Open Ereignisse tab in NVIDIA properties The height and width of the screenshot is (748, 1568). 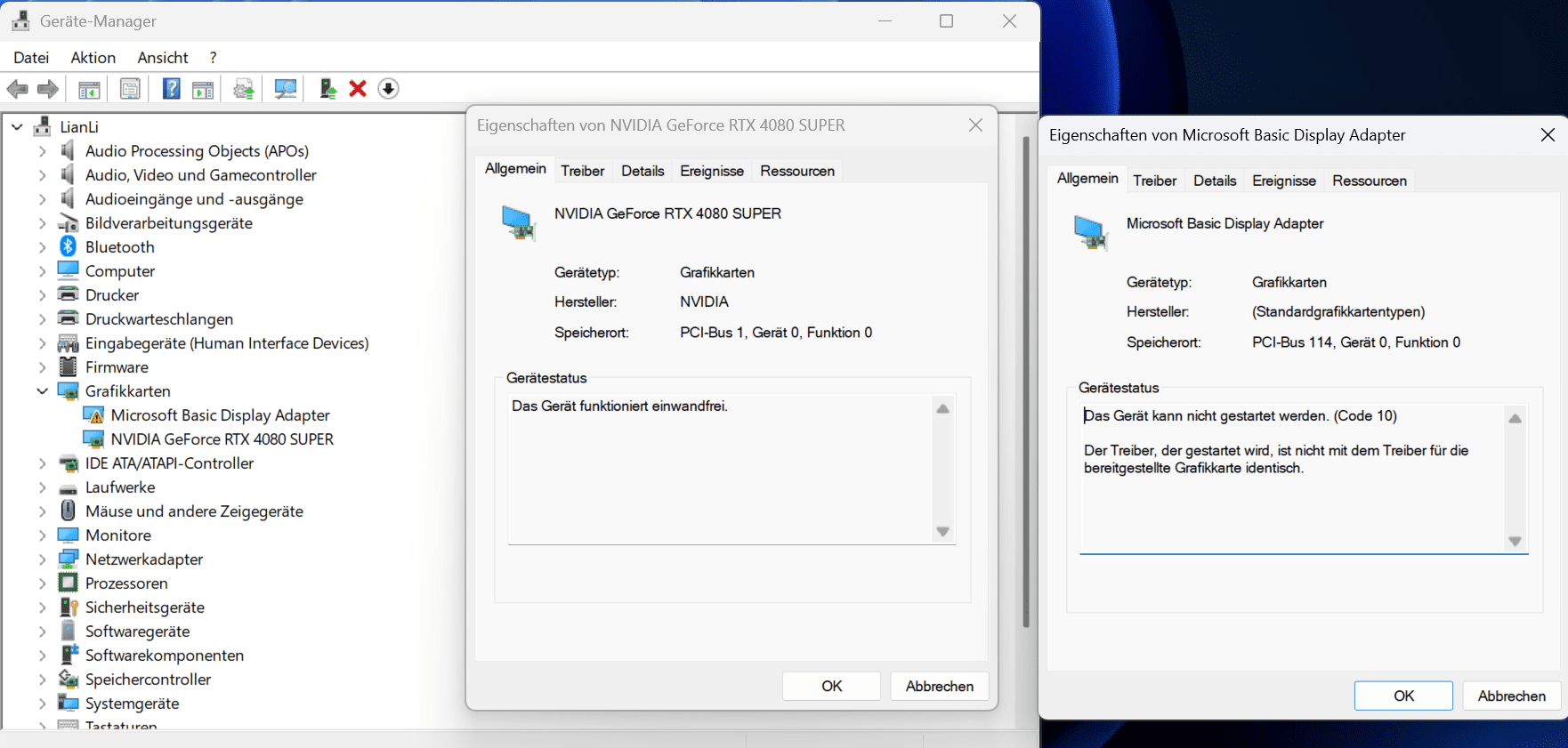pyautogui.click(x=712, y=171)
